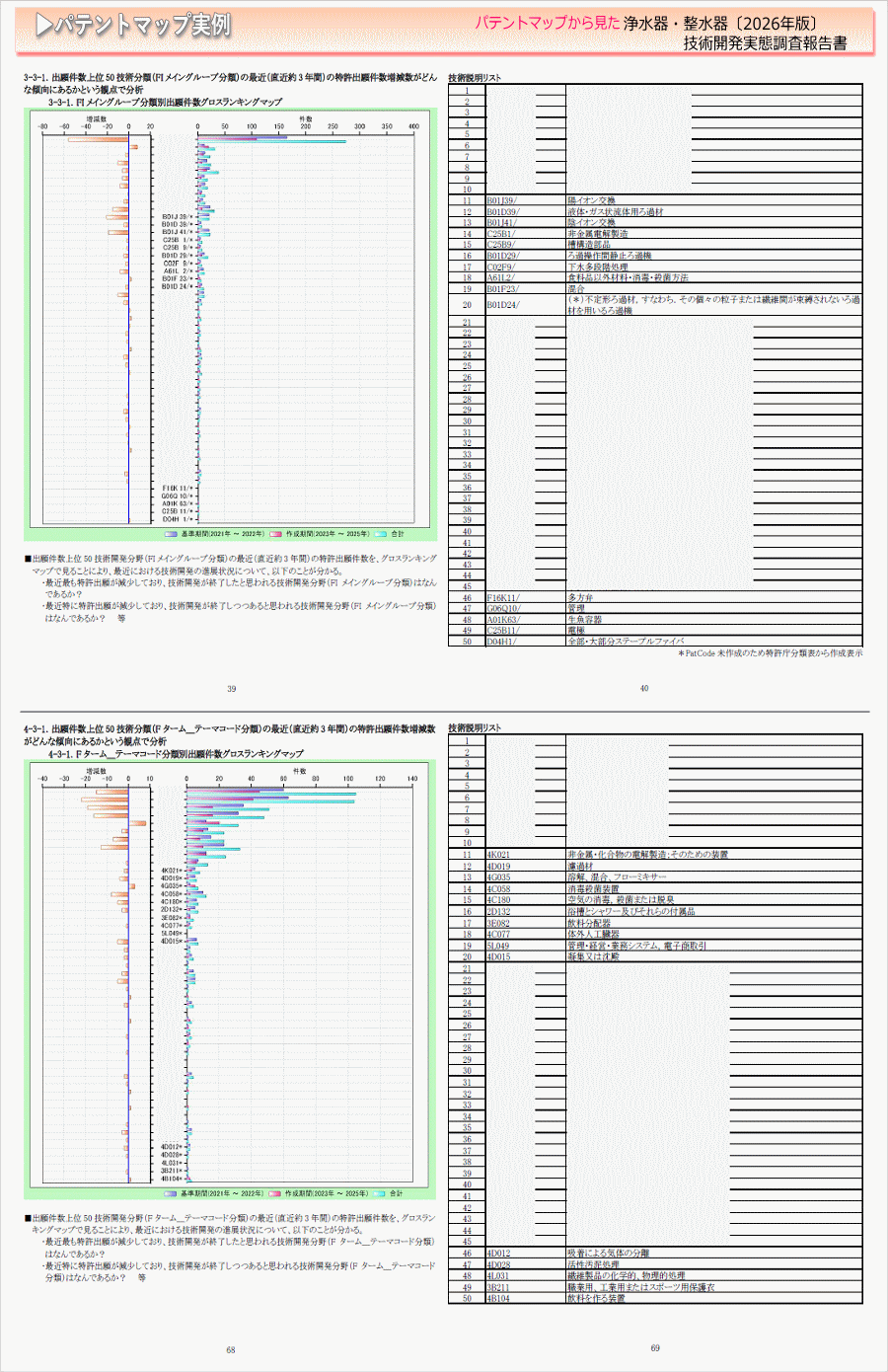Click the 陽イオン交換 description cell
Viewport: 888px width, 1372px height.
[591, 200]
